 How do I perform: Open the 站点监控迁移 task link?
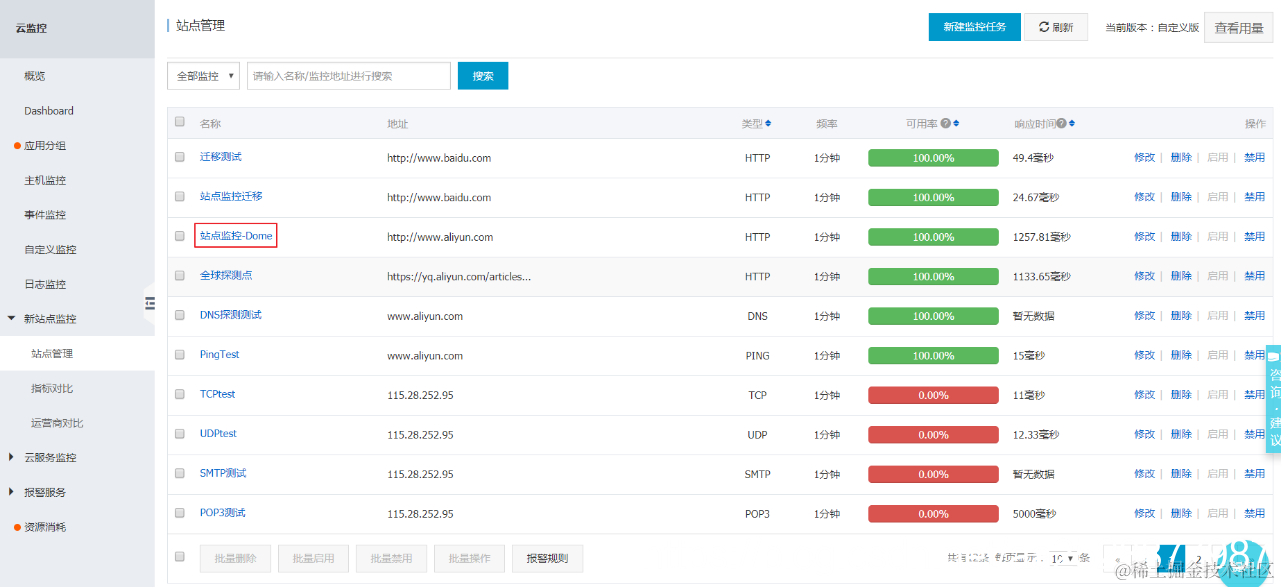pos(231,197)
